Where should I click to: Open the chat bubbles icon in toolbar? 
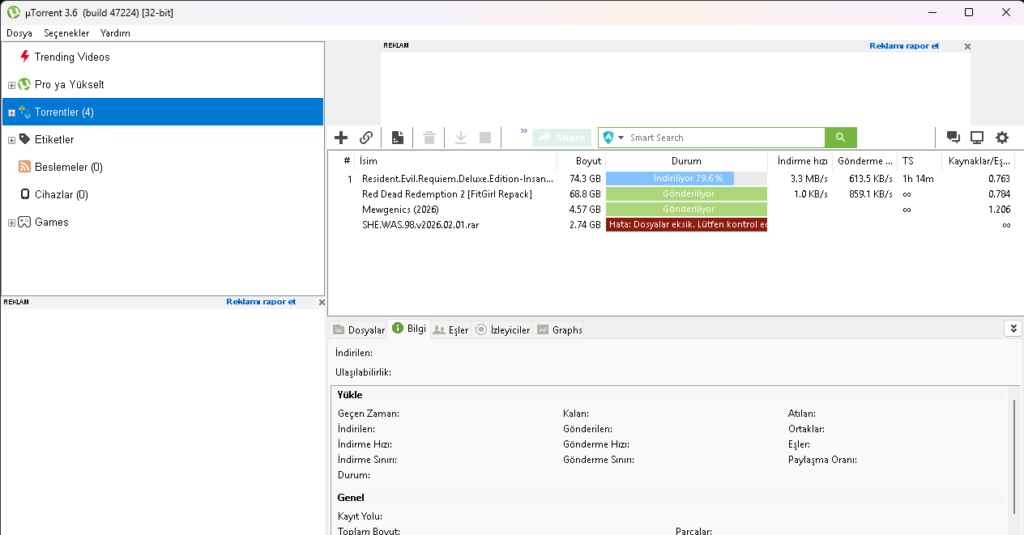953,137
